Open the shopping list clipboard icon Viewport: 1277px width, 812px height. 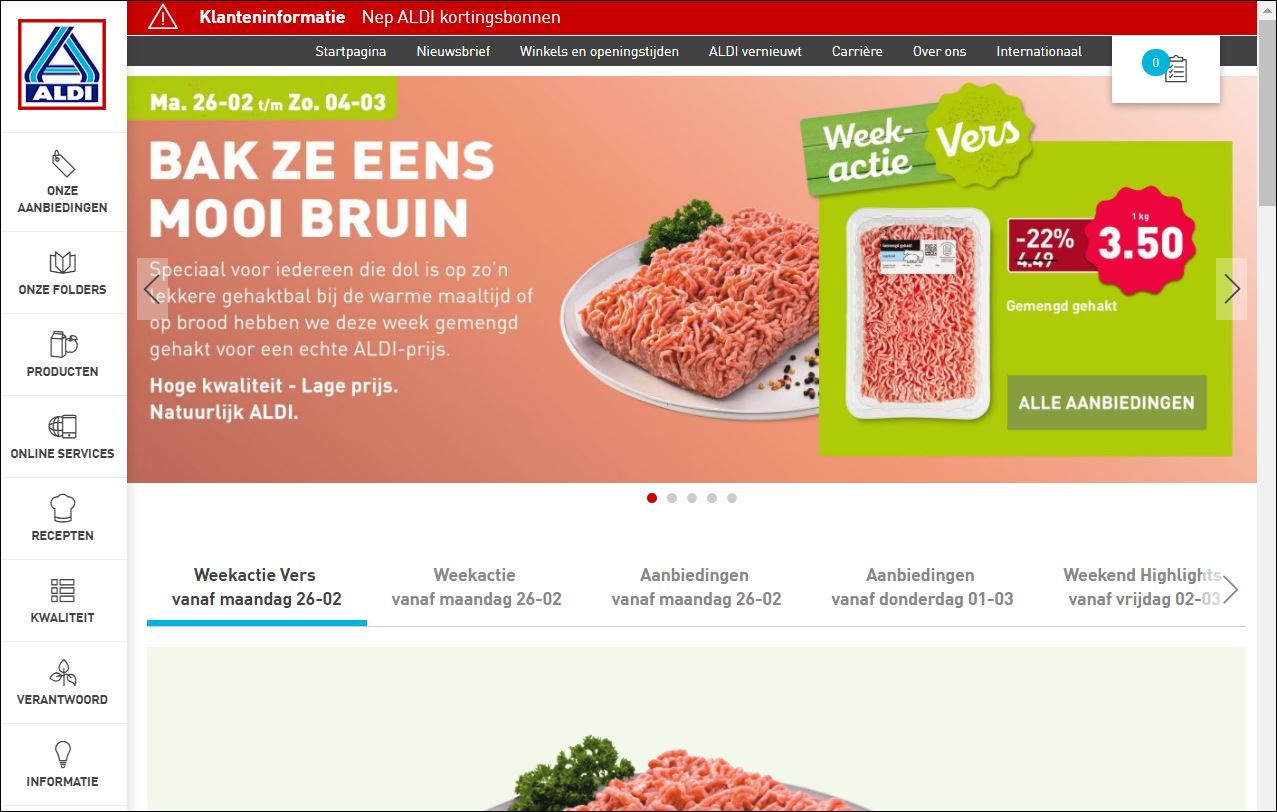[1175, 69]
